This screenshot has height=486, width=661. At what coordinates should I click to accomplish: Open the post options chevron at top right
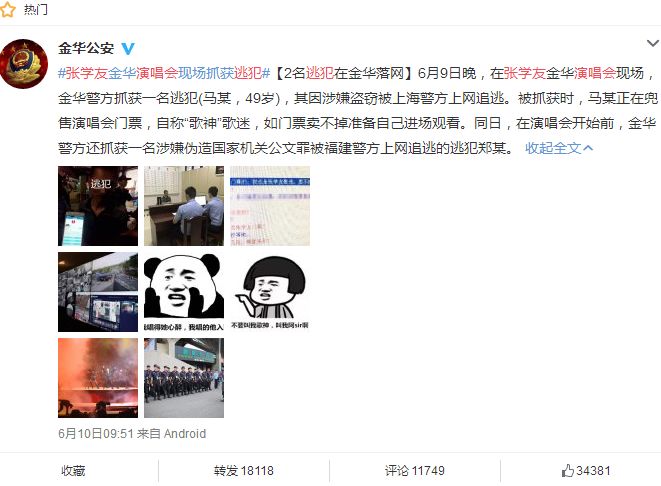click(653, 43)
